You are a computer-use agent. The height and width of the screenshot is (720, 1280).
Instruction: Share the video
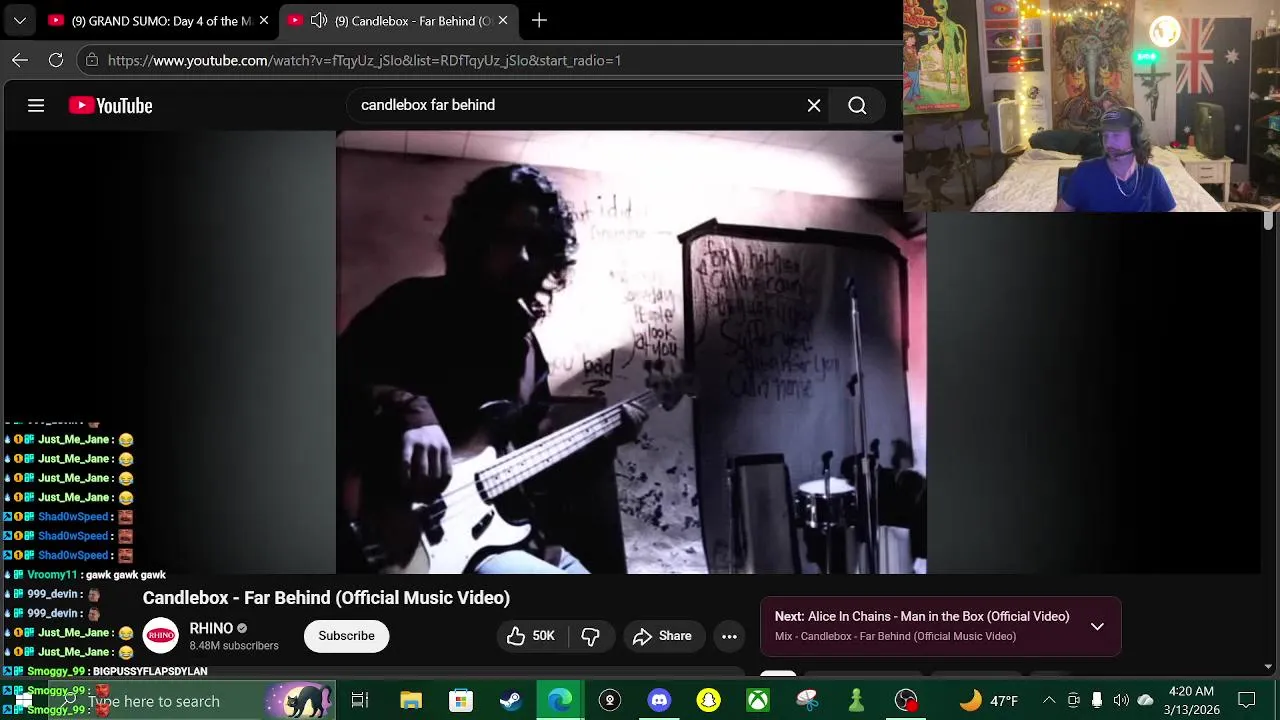[662, 636]
